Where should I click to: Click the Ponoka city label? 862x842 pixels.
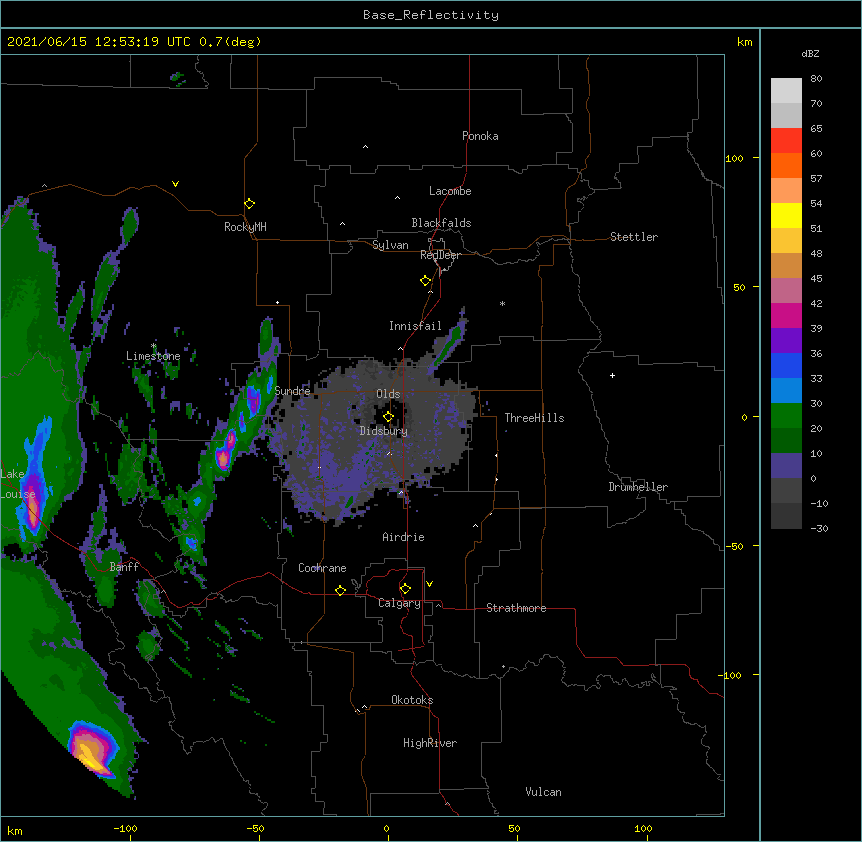(x=480, y=136)
